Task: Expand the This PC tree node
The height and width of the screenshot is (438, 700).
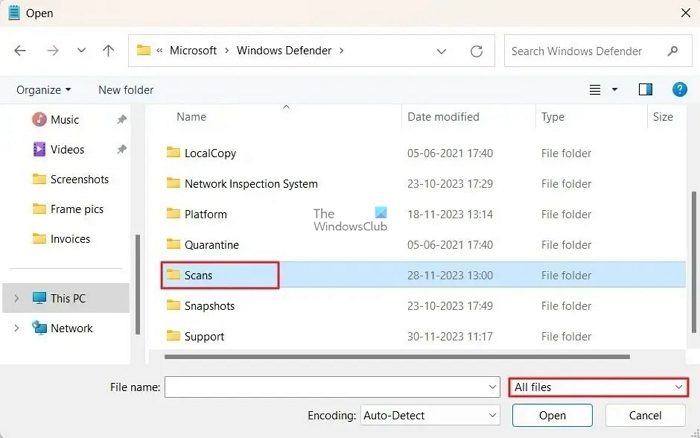Action: pyautogui.click(x=17, y=298)
